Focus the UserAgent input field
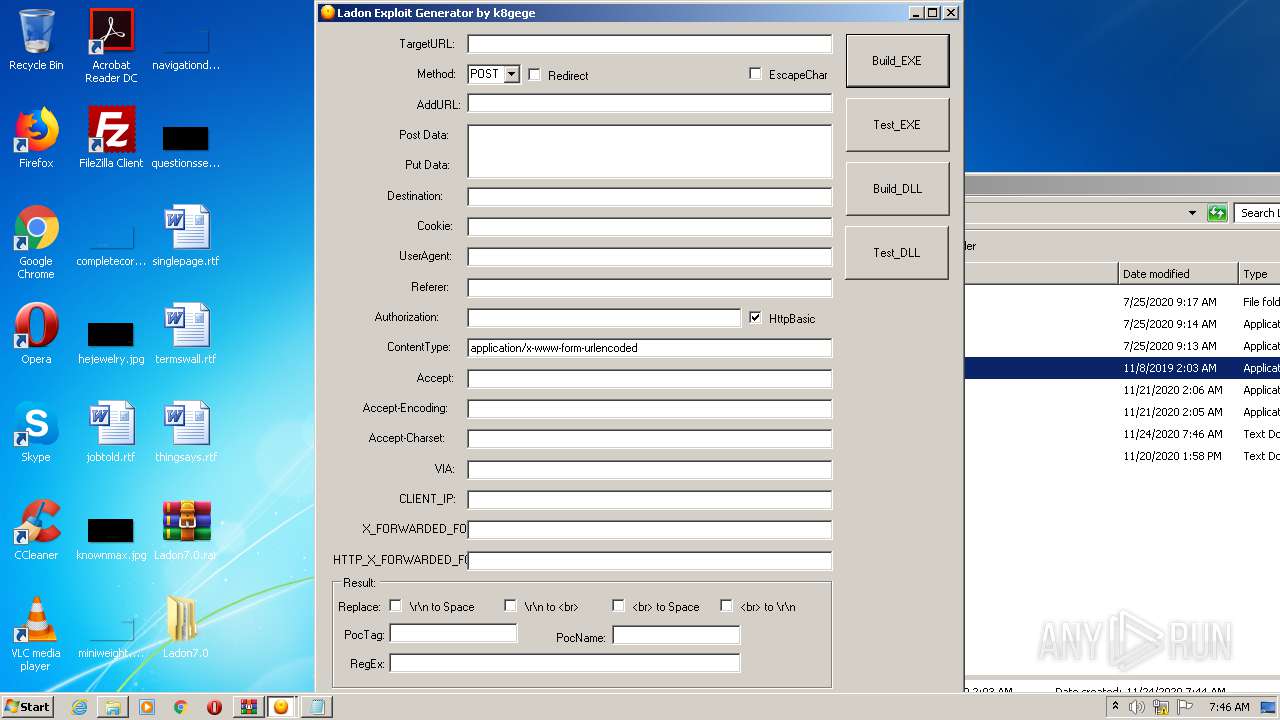This screenshot has width=1280, height=720. pyautogui.click(x=650, y=257)
